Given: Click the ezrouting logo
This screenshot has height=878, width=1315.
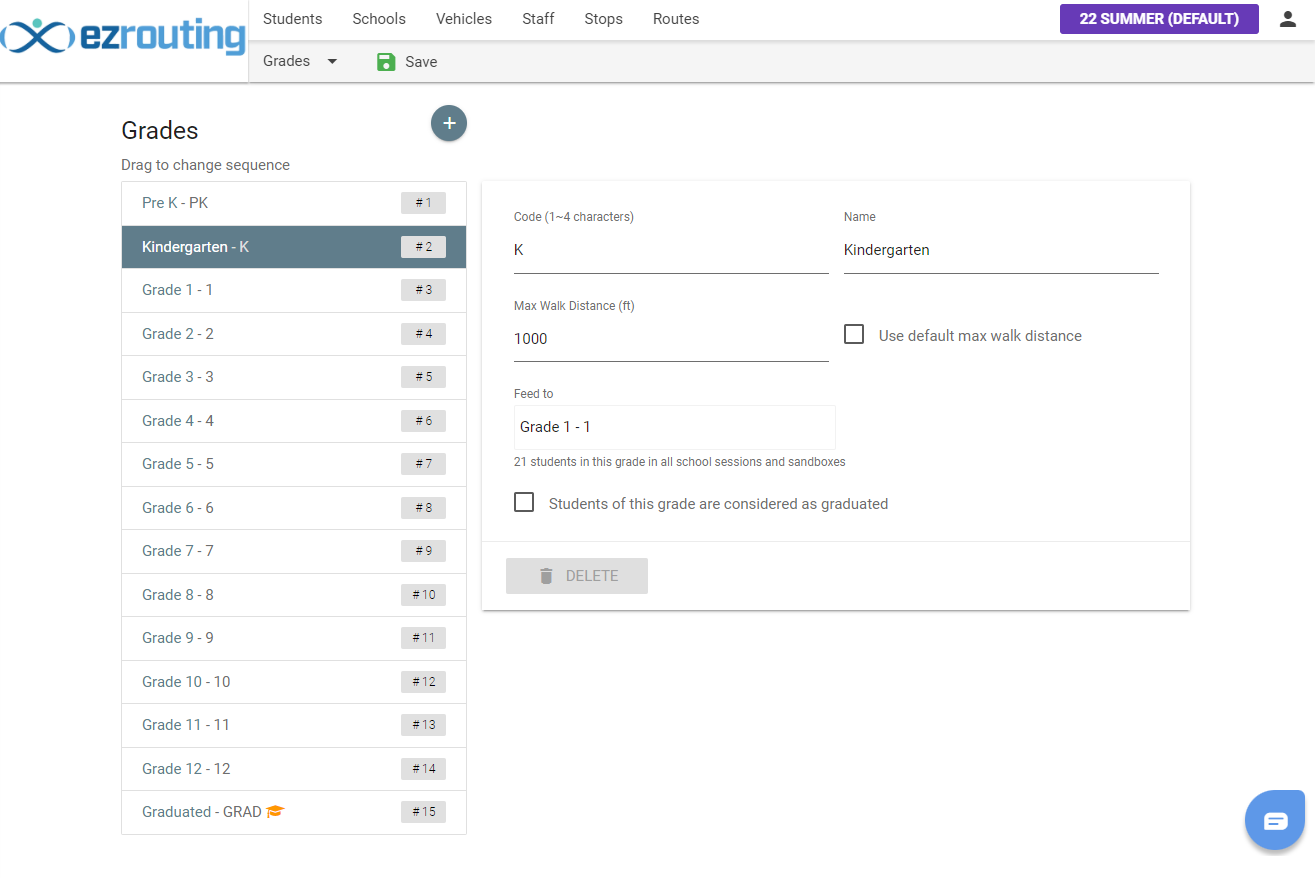Looking at the screenshot, I should 123,37.
